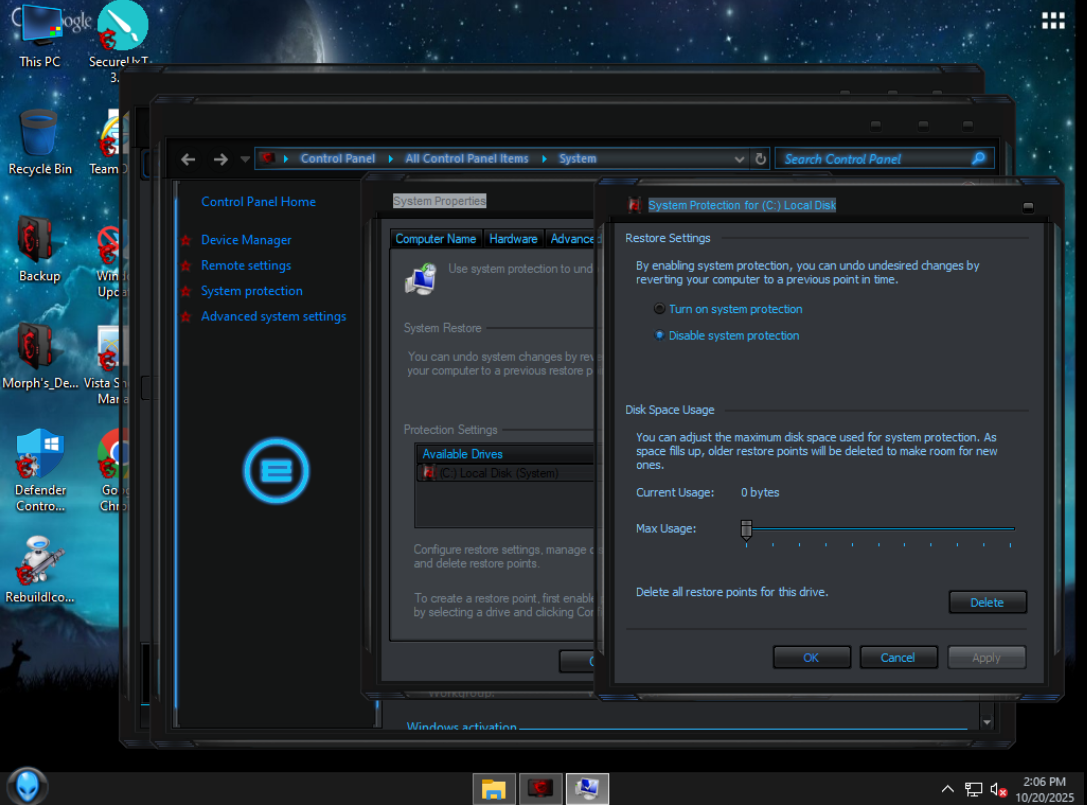Click scroll down arrow in System window
1087x805 pixels.
pyautogui.click(x=986, y=722)
